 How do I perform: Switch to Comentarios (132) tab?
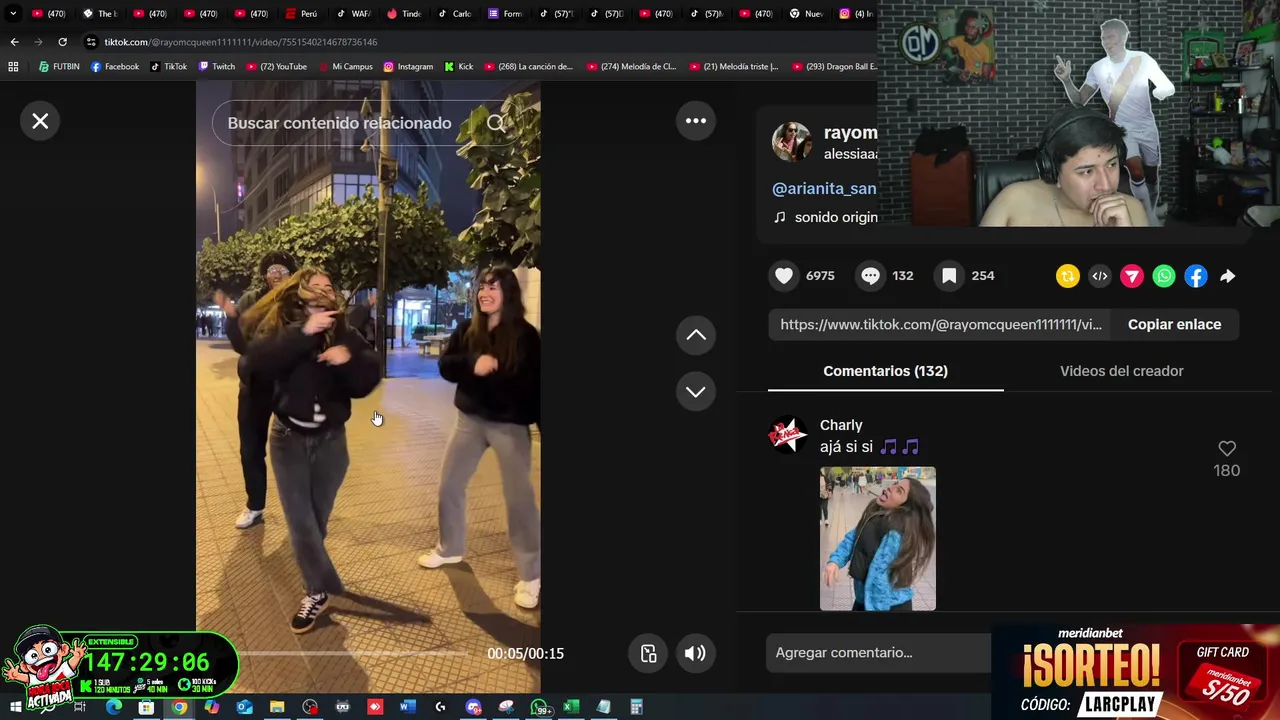[x=885, y=371]
